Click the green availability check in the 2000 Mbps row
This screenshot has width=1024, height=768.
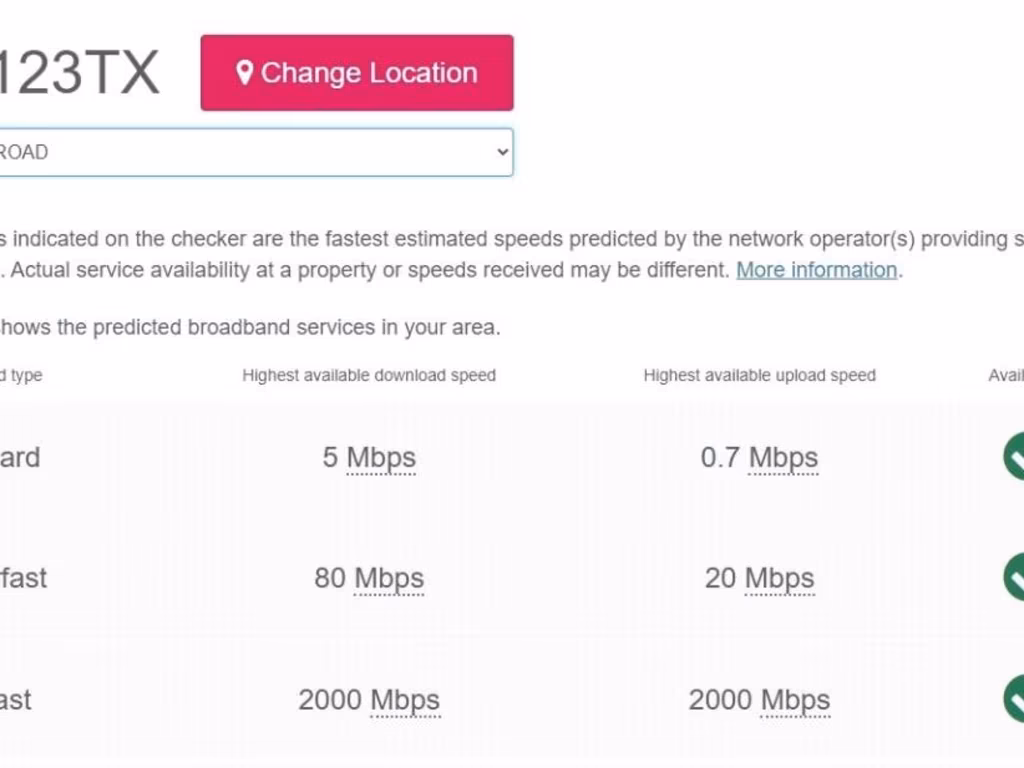pyautogui.click(x=1014, y=699)
